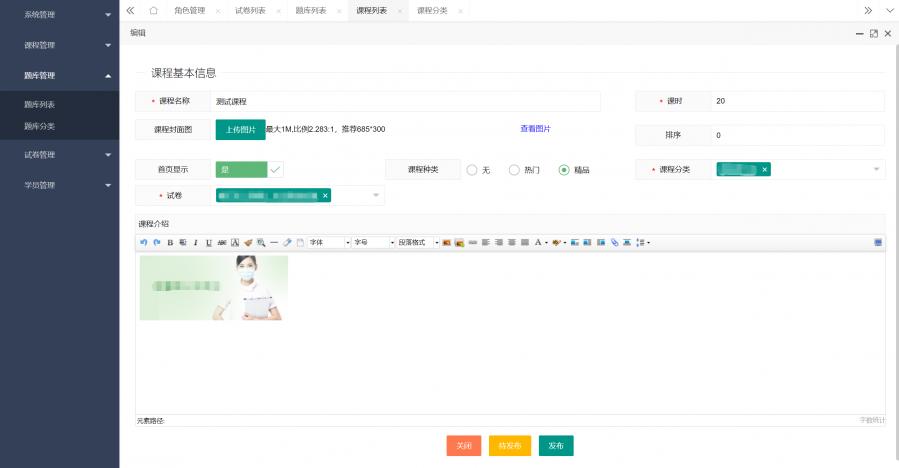Insert a hyperlink using the link icon
The height and width of the screenshot is (468, 899).
pyautogui.click(x=614, y=242)
